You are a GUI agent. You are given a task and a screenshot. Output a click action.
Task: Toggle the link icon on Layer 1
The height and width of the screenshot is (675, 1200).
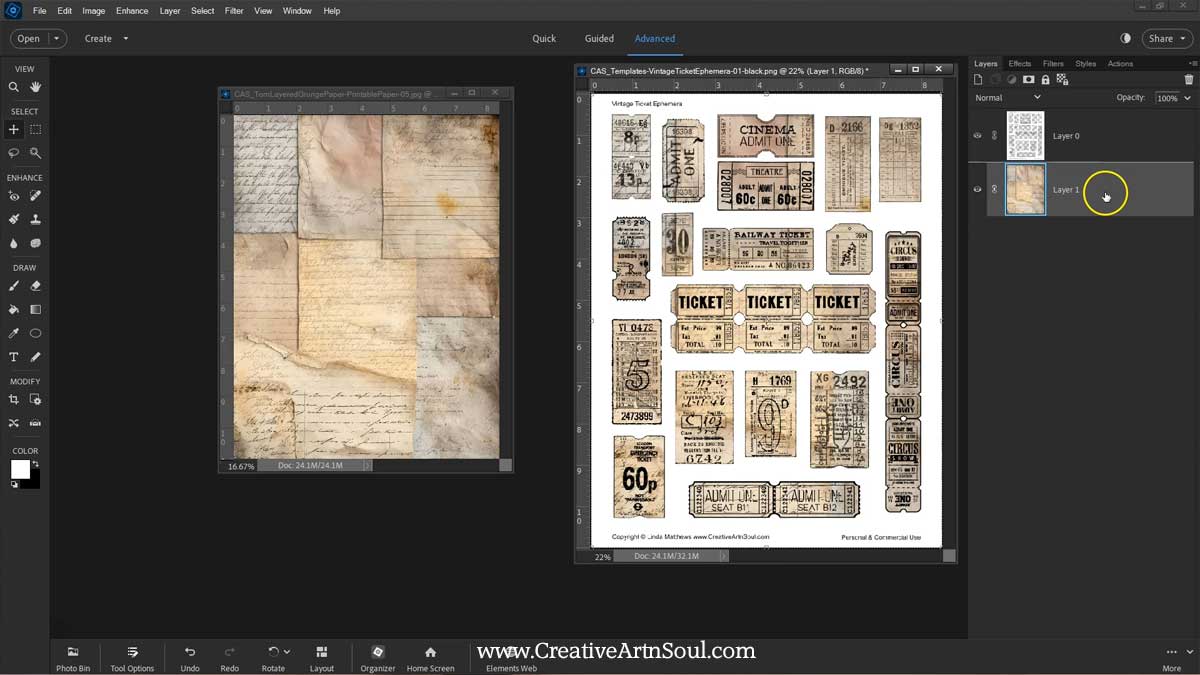994,189
